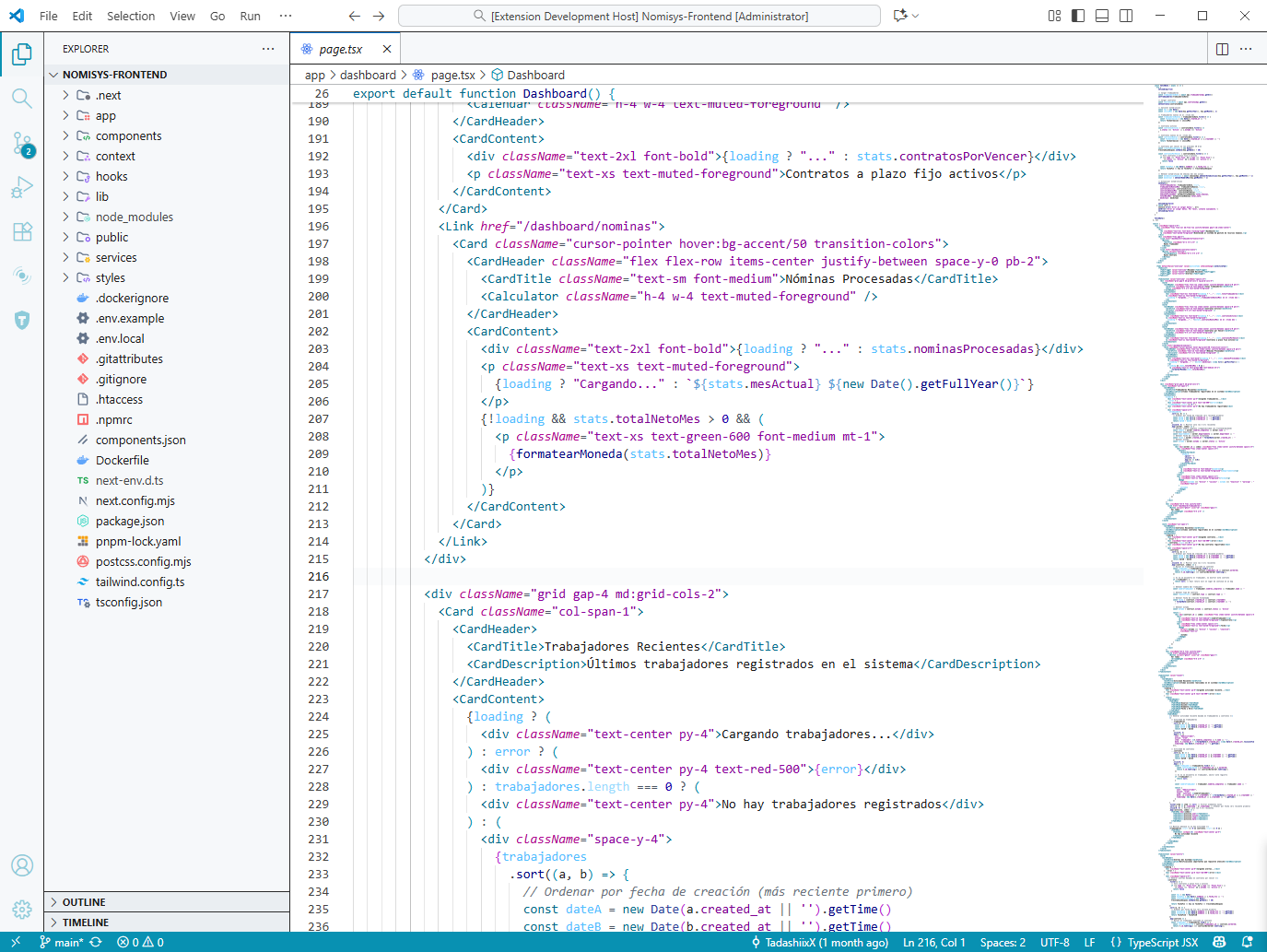Screen dimensions: 1267x952
Task: Expand the node_modules folder
Action: (167, 217)
